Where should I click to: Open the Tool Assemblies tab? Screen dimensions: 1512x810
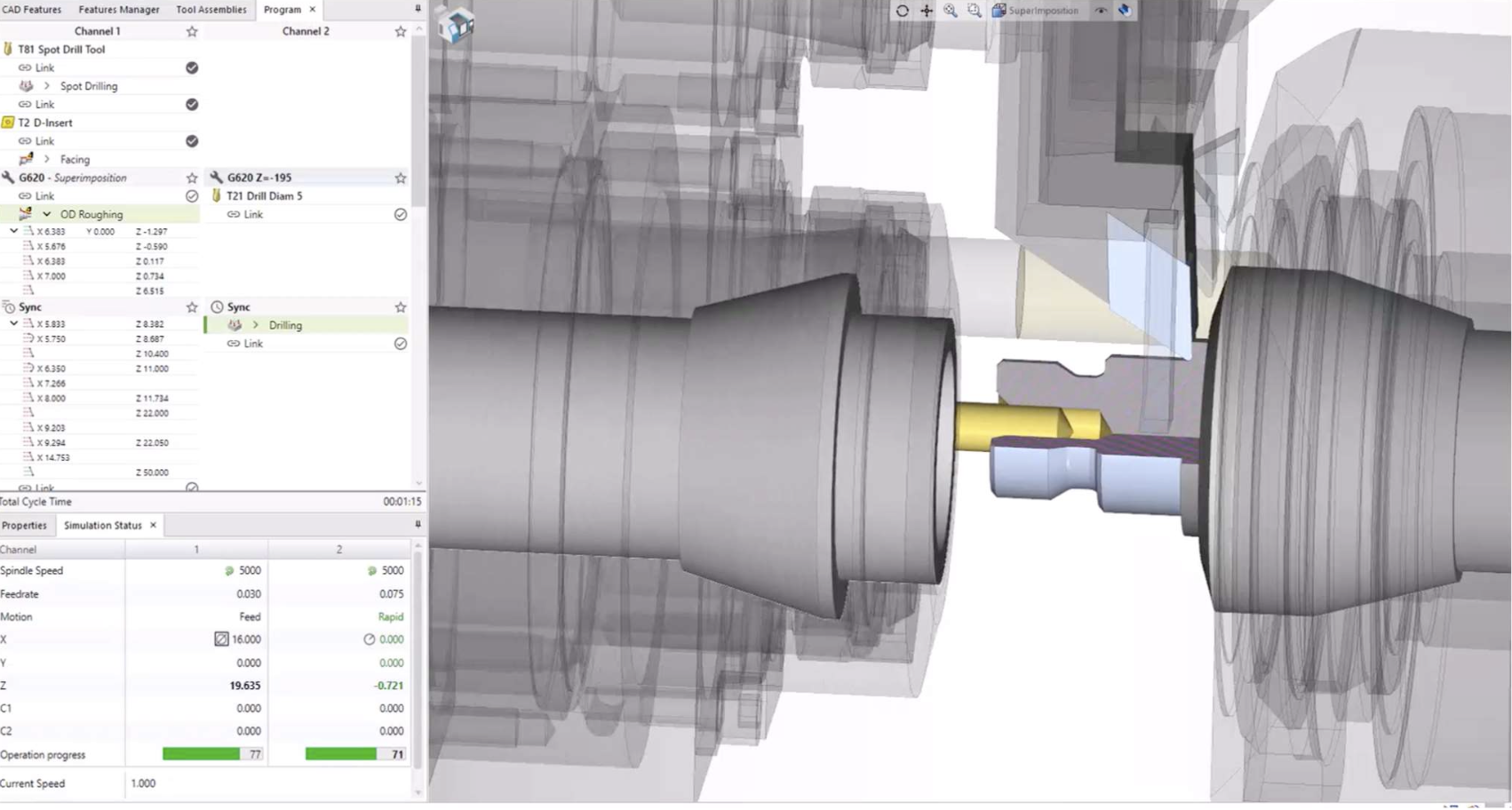click(211, 9)
